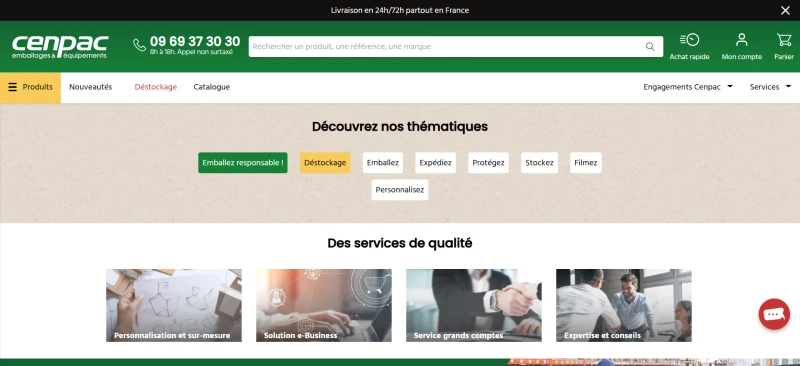The image size is (800, 366).
Task: Click the product search field
Action: coord(456,46)
